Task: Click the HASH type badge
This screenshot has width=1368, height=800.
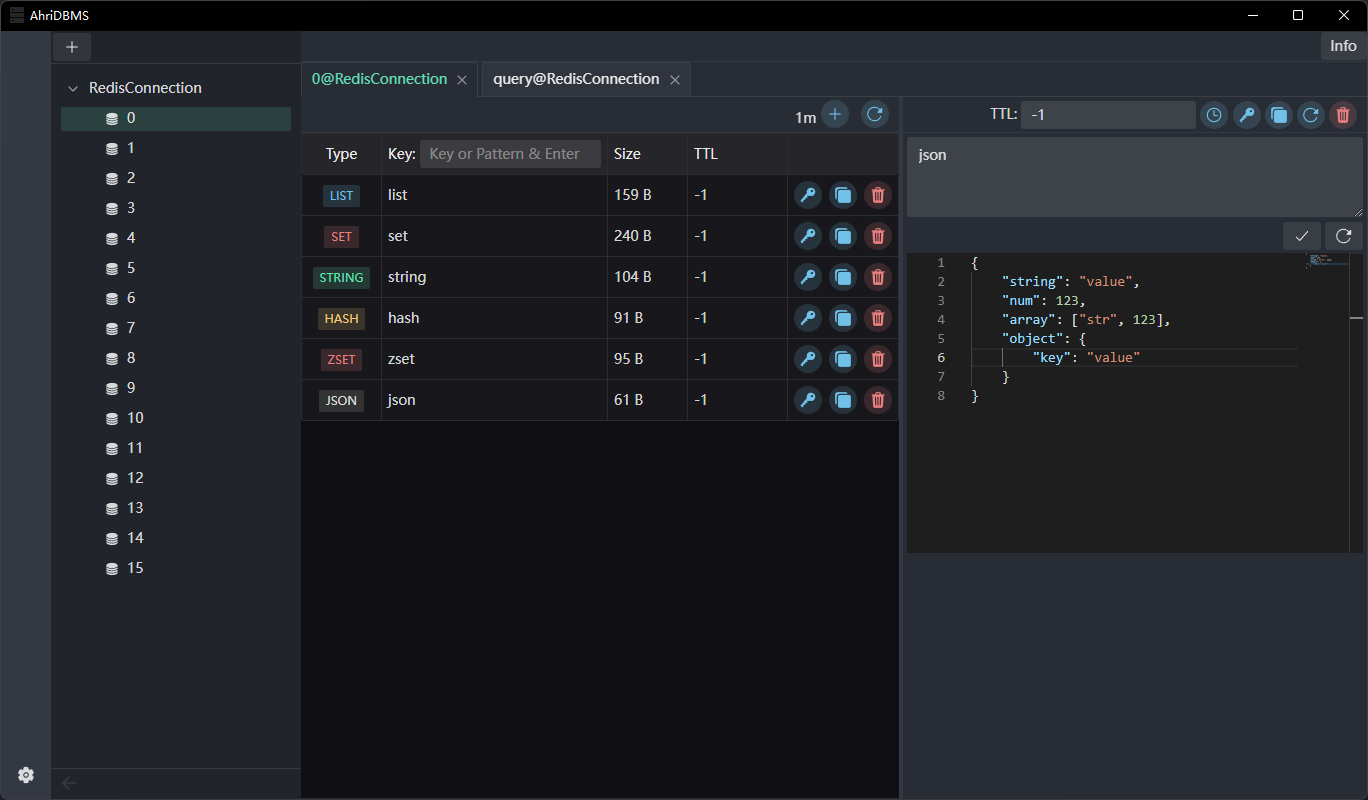Action: click(341, 318)
